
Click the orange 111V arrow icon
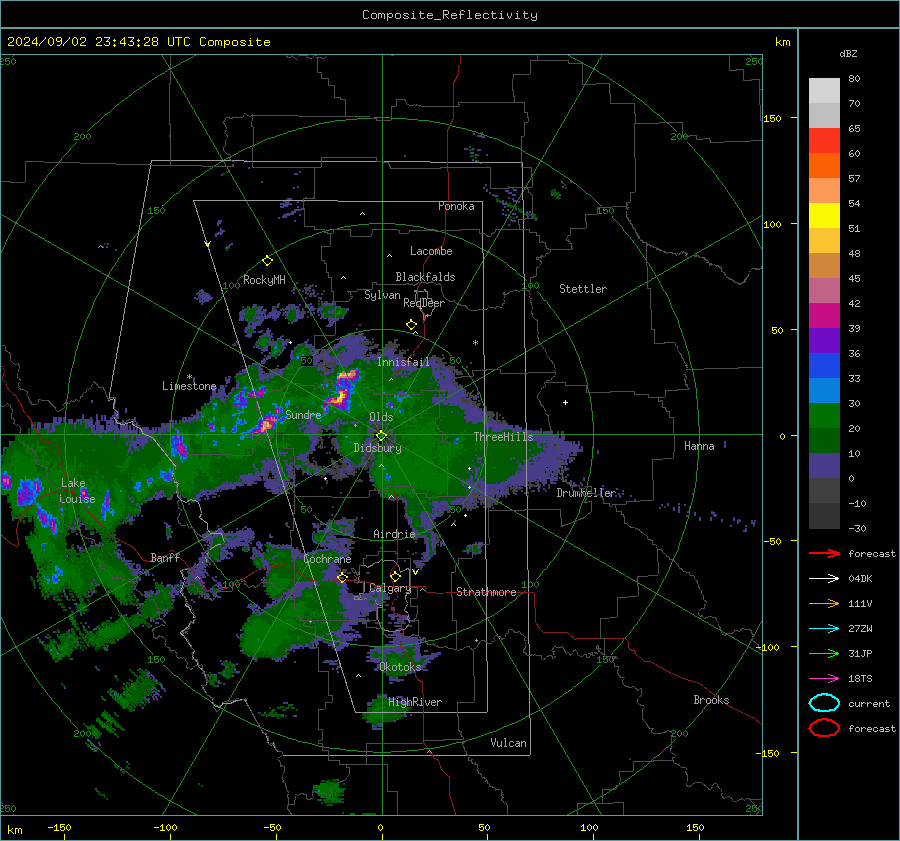pyautogui.click(x=824, y=603)
